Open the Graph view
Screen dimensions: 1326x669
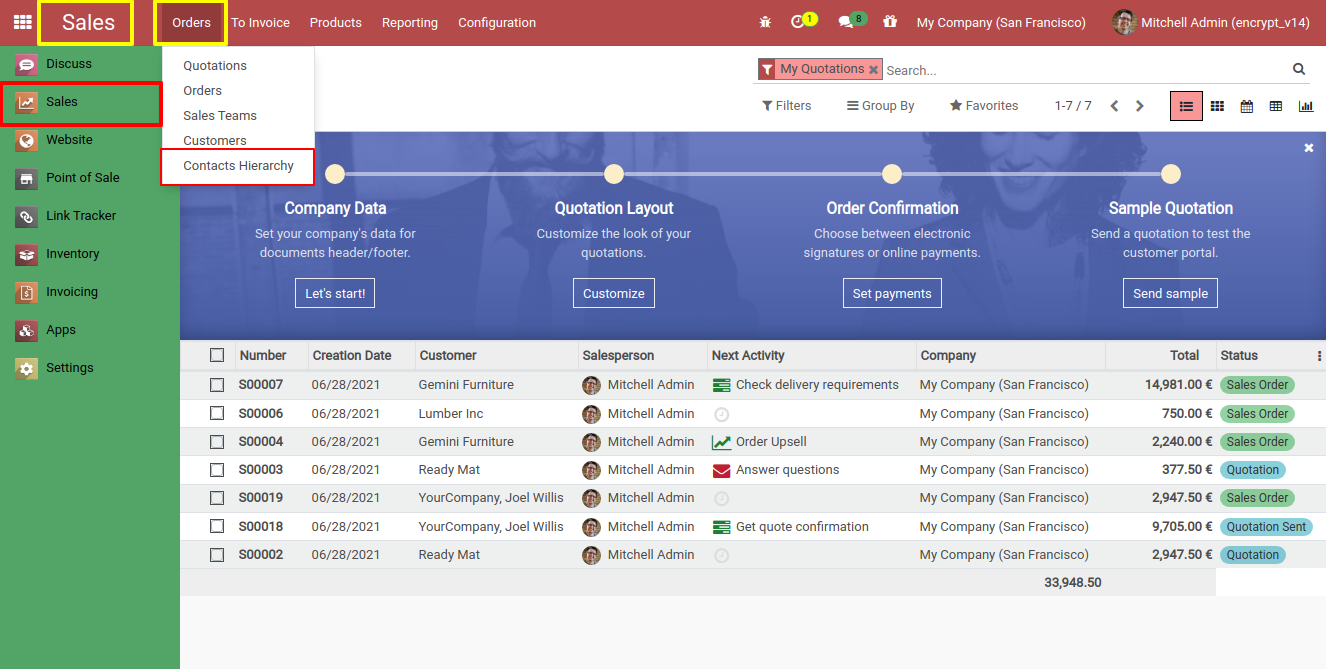pos(1306,105)
